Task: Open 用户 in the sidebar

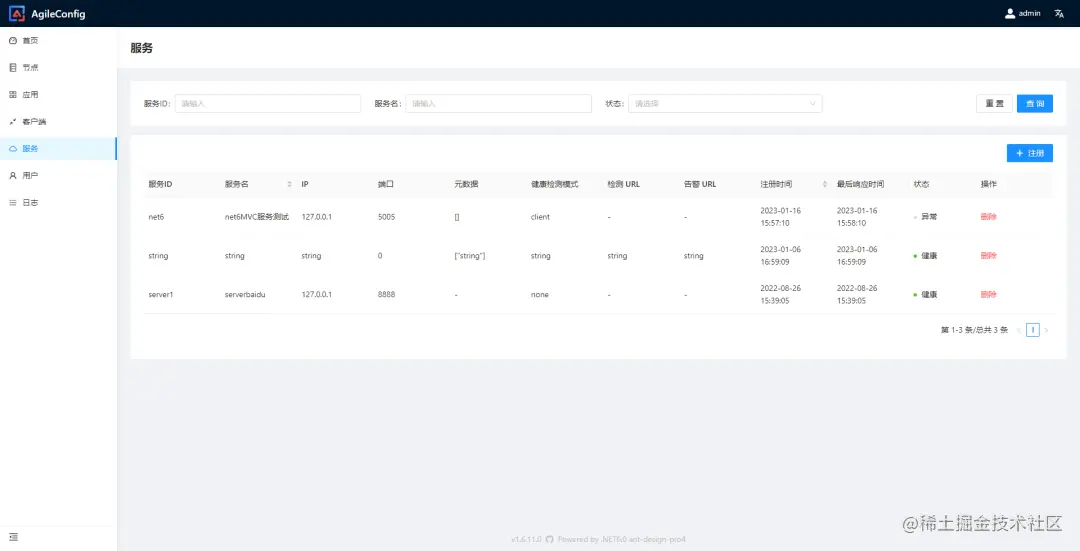Action: [x=59, y=176]
